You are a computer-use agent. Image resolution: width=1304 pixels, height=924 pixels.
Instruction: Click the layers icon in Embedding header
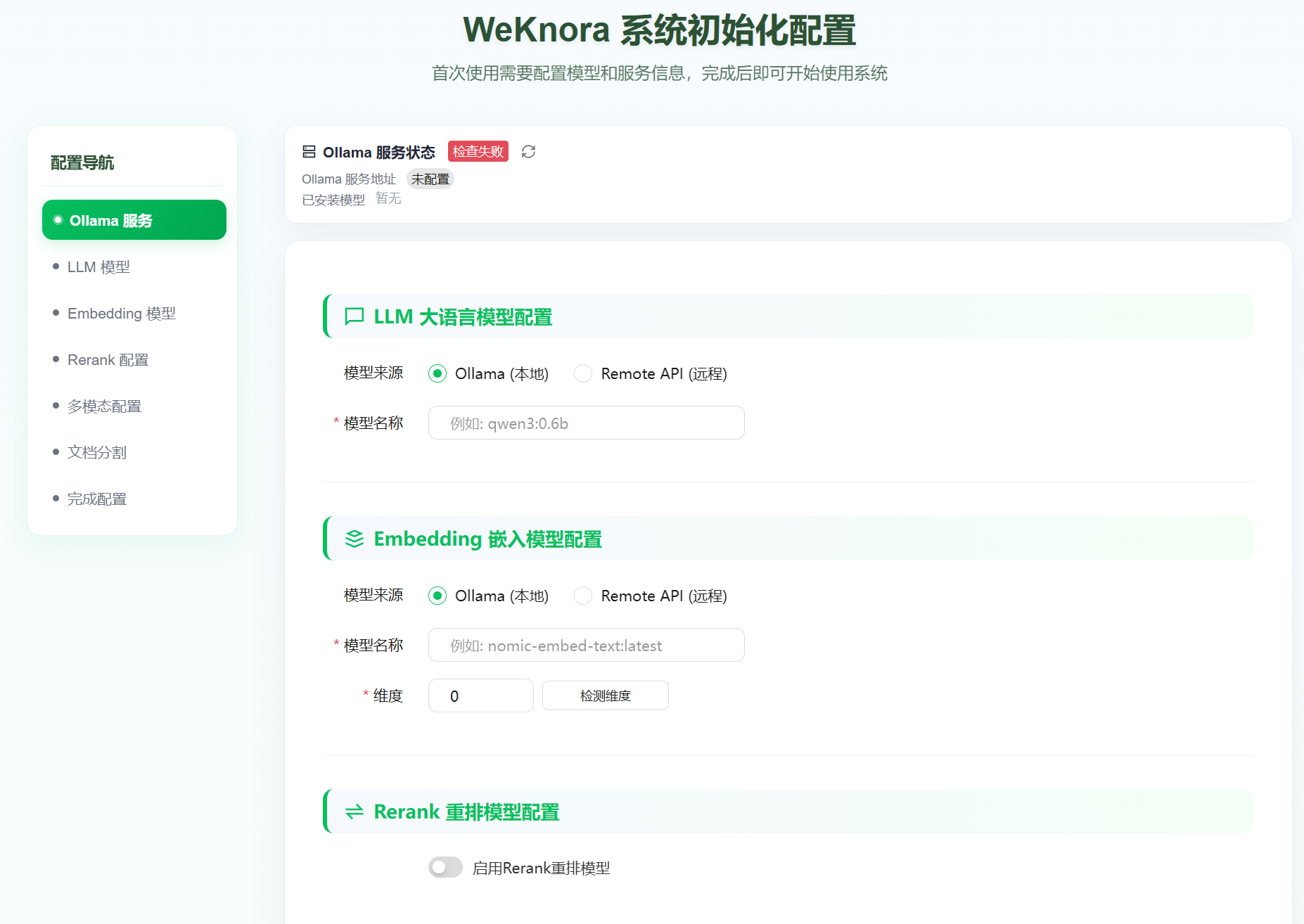point(354,539)
